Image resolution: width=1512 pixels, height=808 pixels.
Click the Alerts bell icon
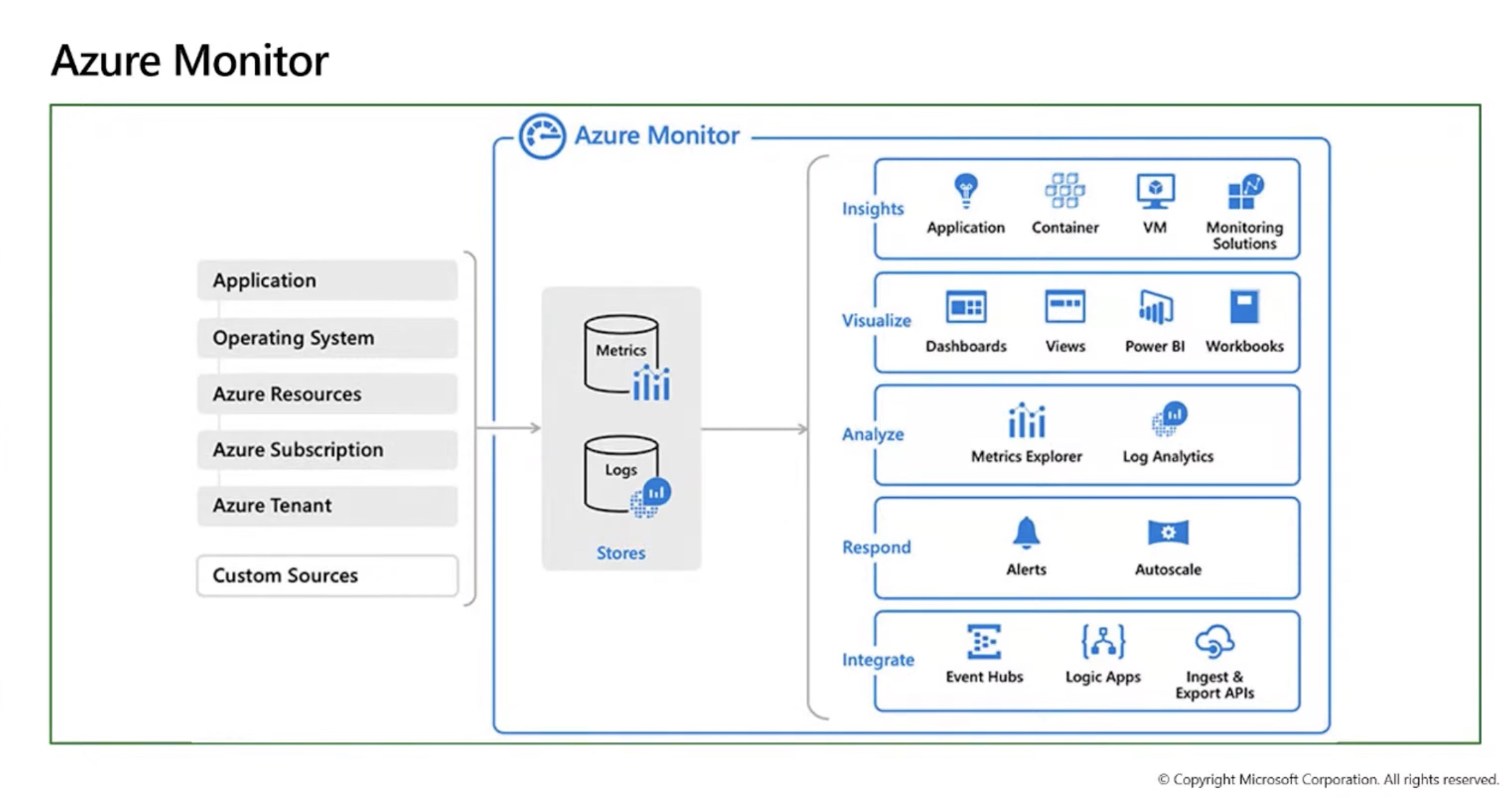pyautogui.click(x=1026, y=532)
